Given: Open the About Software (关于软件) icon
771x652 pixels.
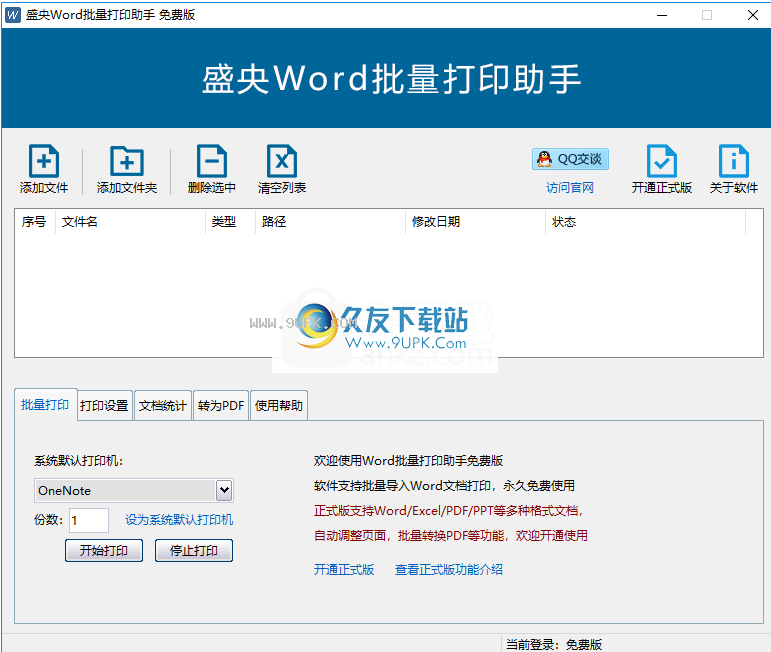Looking at the screenshot, I should [x=734, y=161].
